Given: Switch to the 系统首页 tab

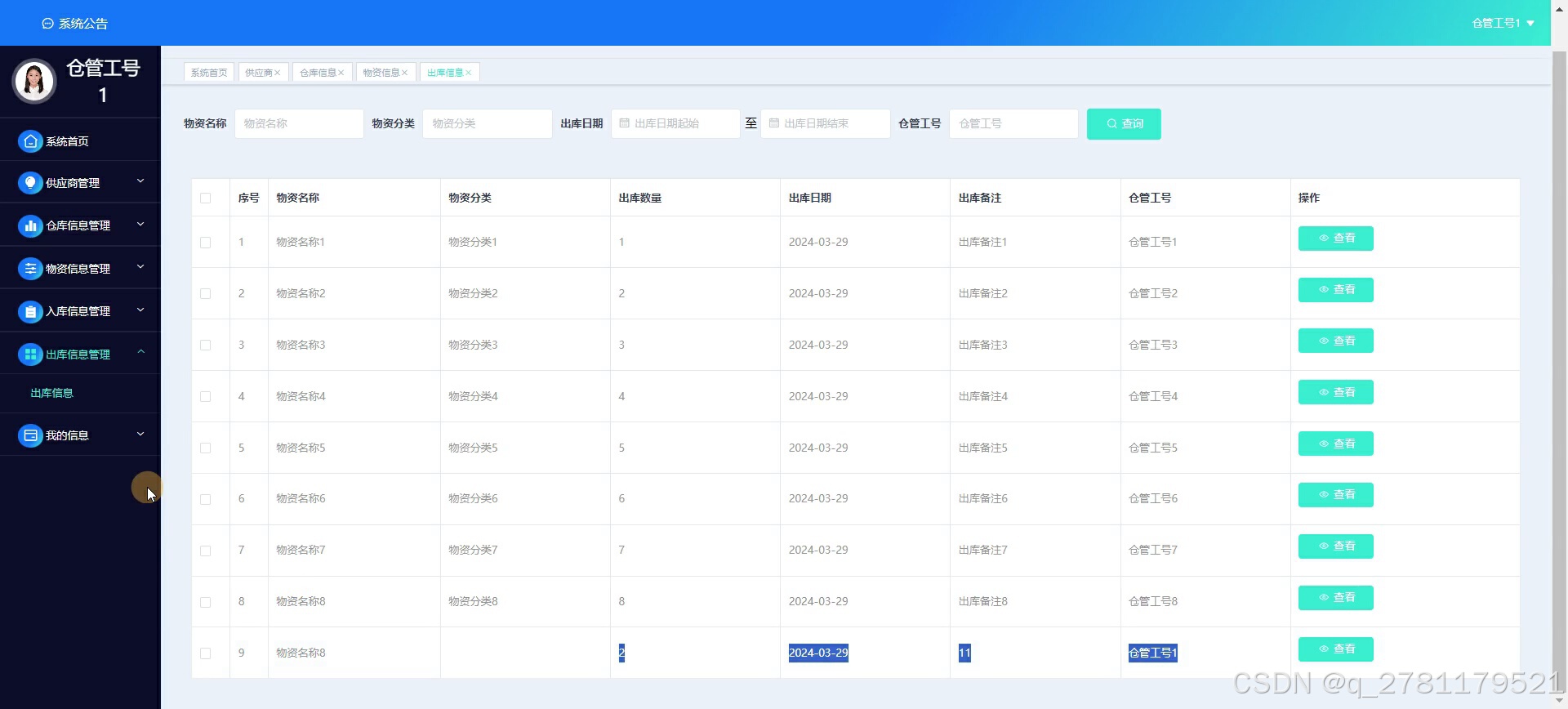Looking at the screenshot, I should point(209,73).
